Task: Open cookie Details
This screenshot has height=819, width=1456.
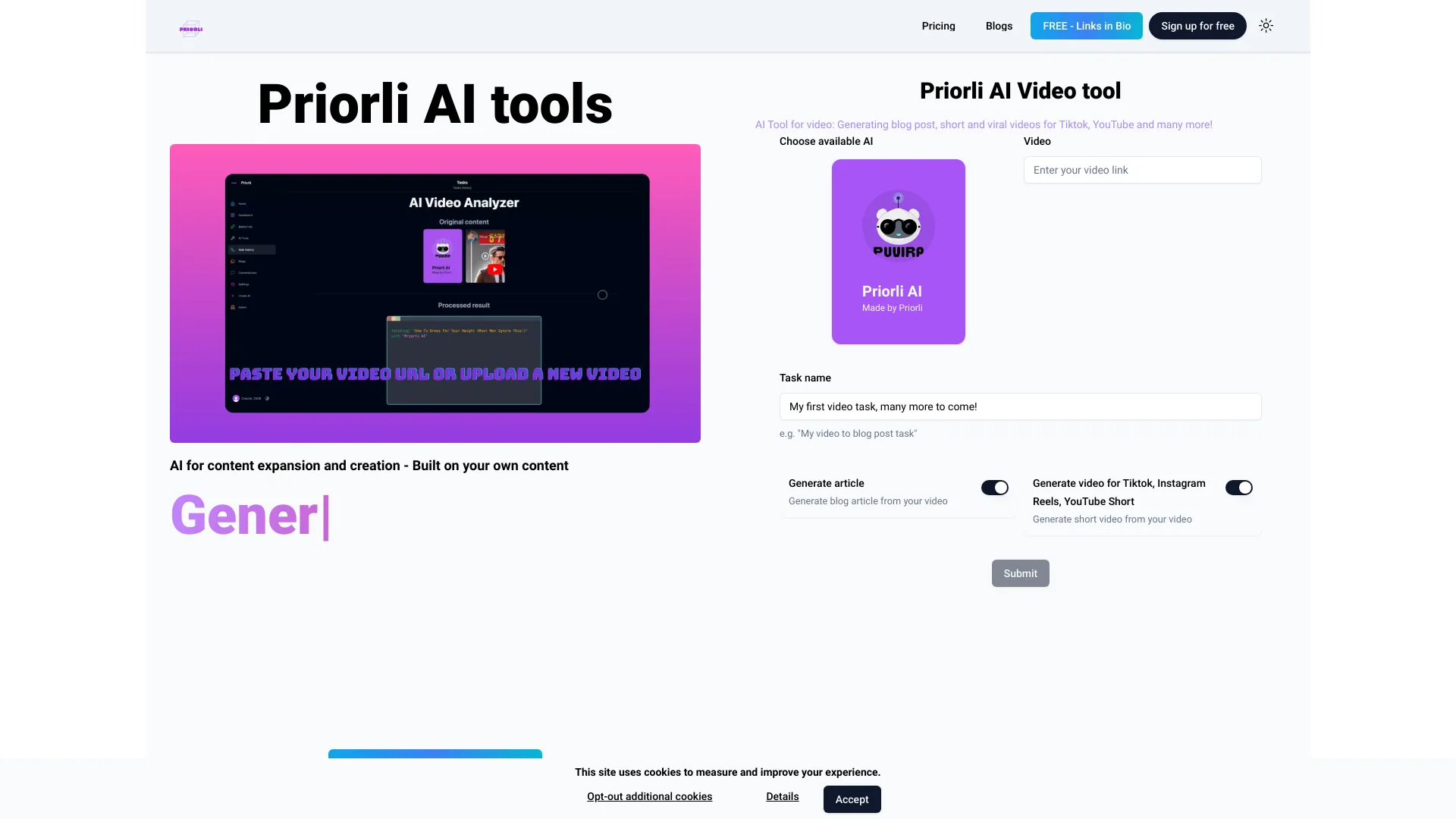Action: pos(782,796)
